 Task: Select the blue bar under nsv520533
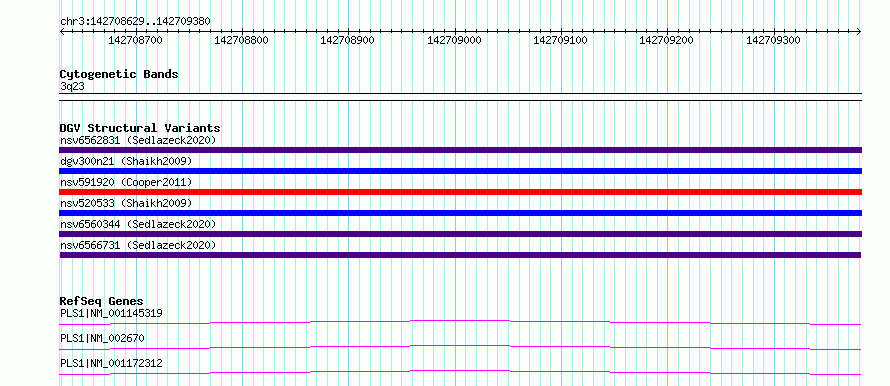coord(461,213)
